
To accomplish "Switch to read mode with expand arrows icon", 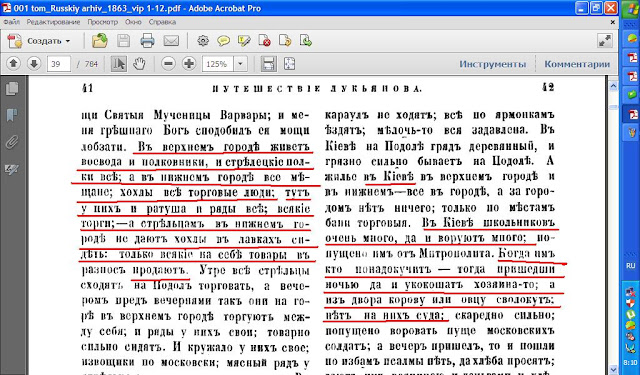I will tap(604, 41).
